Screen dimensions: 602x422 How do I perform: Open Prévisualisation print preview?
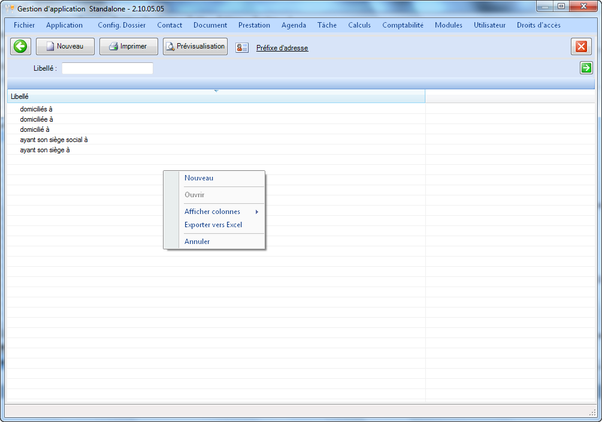tap(195, 47)
